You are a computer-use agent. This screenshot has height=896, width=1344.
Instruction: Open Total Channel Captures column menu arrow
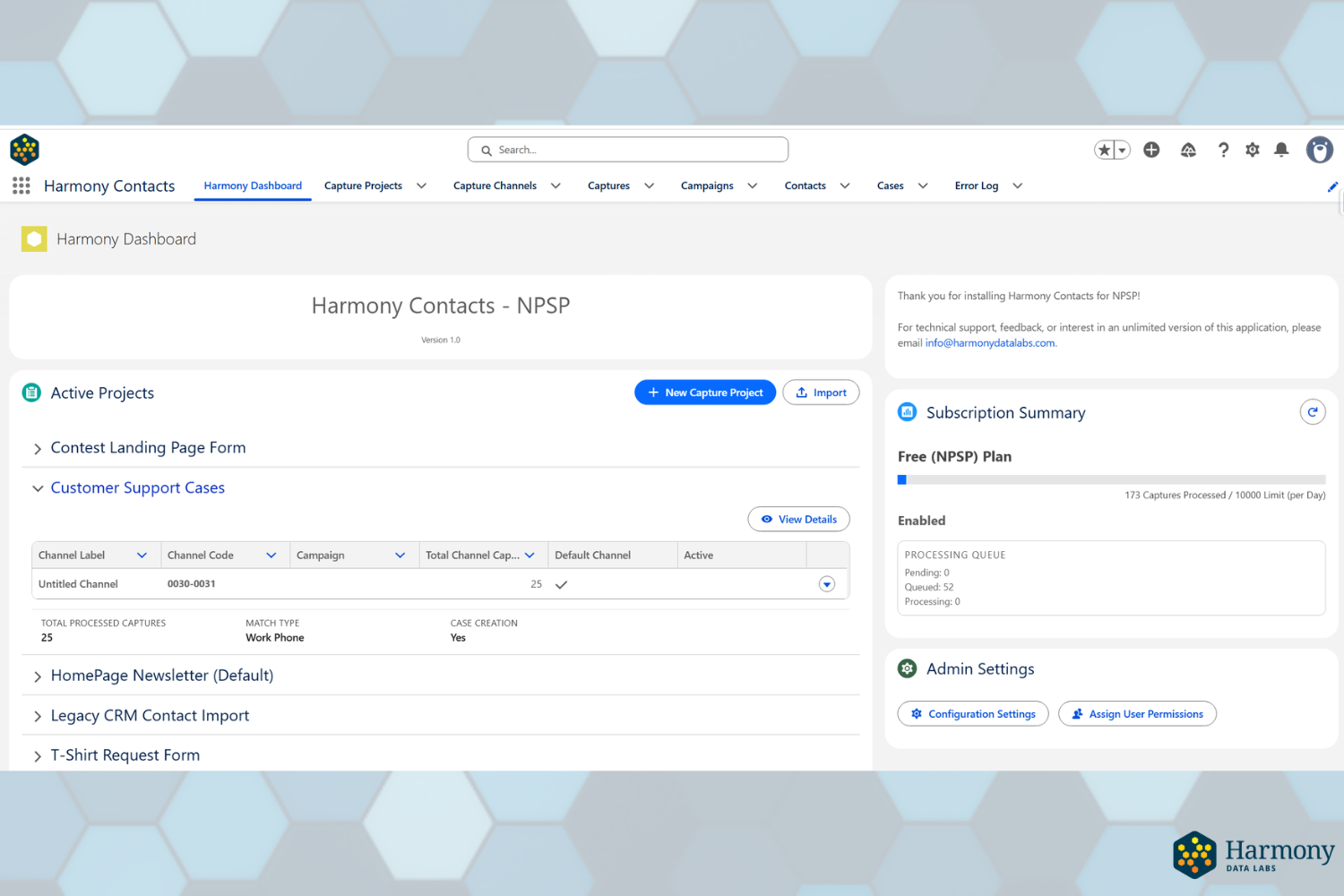(530, 556)
